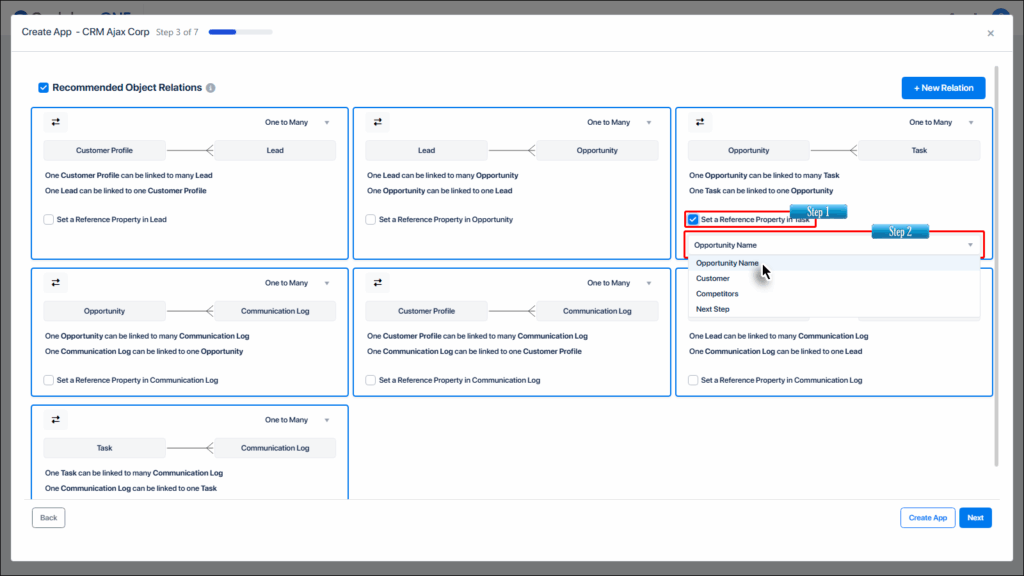1024x576 pixels.
Task: Enable Set a Reference Property in Opportunity
Action: (x=370, y=219)
